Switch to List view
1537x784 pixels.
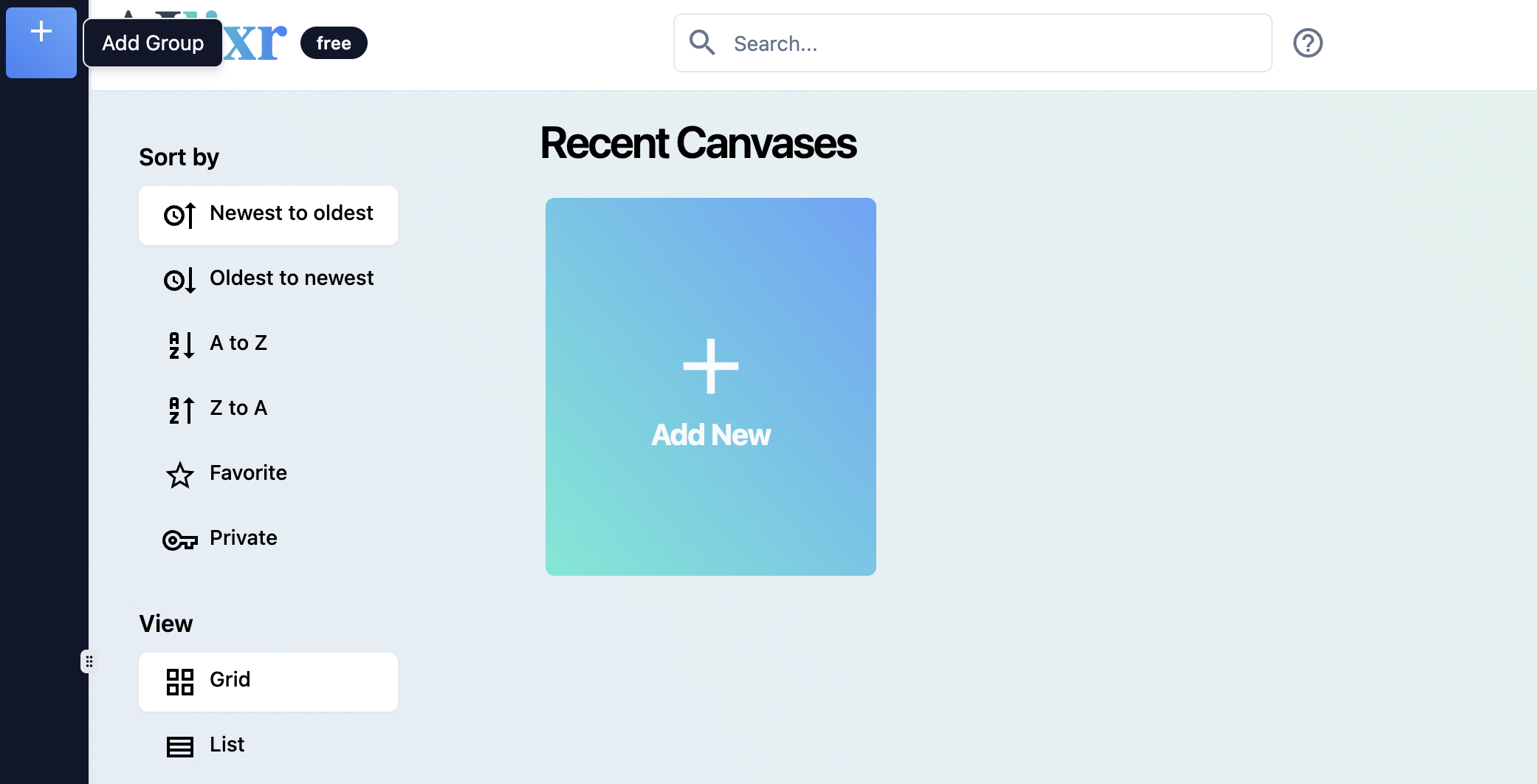pyautogui.click(x=227, y=745)
